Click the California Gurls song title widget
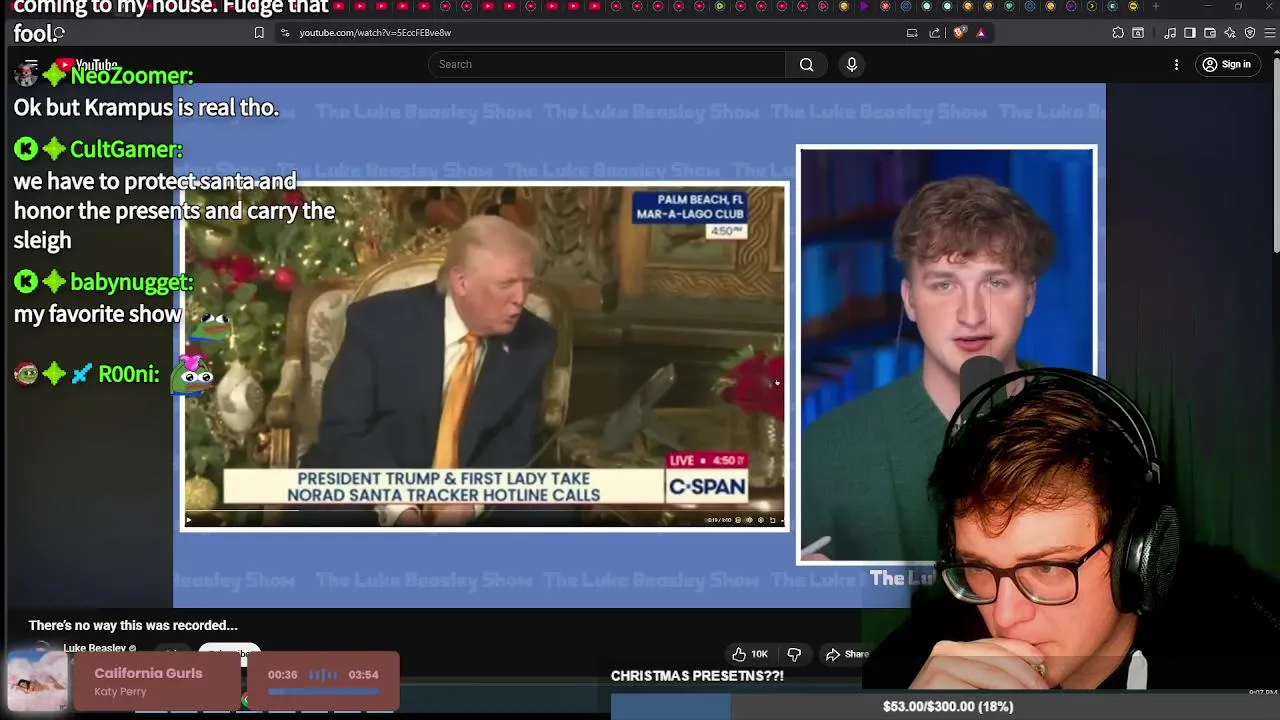The width and height of the screenshot is (1280, 720). click(148, 673)
